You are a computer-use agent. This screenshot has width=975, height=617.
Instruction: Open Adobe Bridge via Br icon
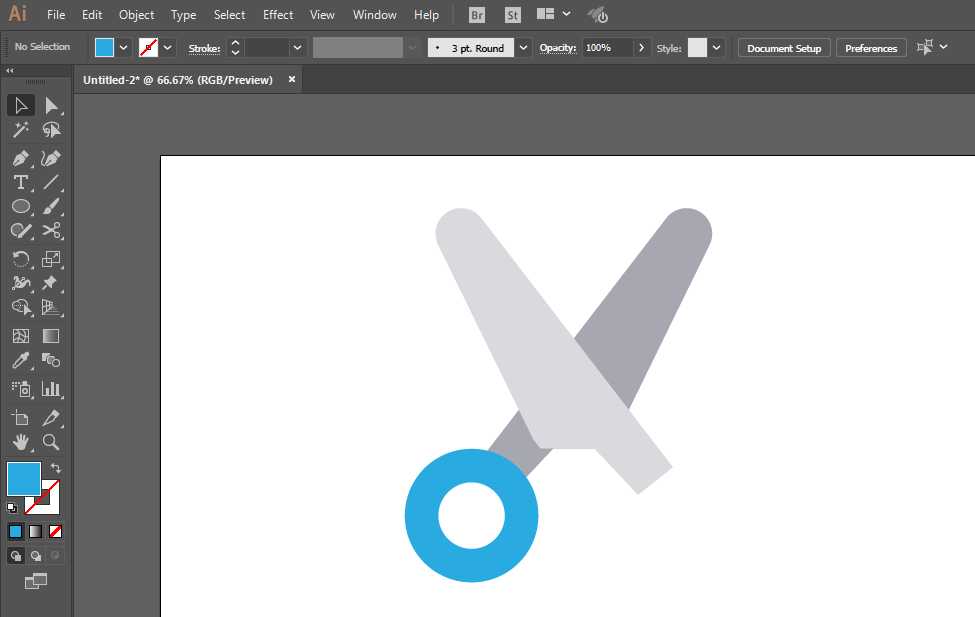pos(476,15)
